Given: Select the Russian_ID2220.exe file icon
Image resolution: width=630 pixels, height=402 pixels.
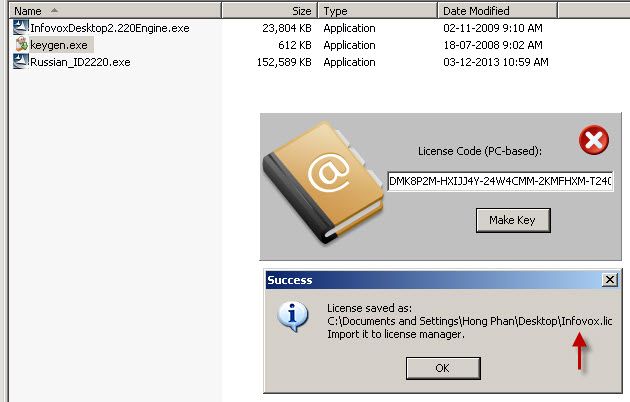Looking at the screenshot, I should coord(21,61).
